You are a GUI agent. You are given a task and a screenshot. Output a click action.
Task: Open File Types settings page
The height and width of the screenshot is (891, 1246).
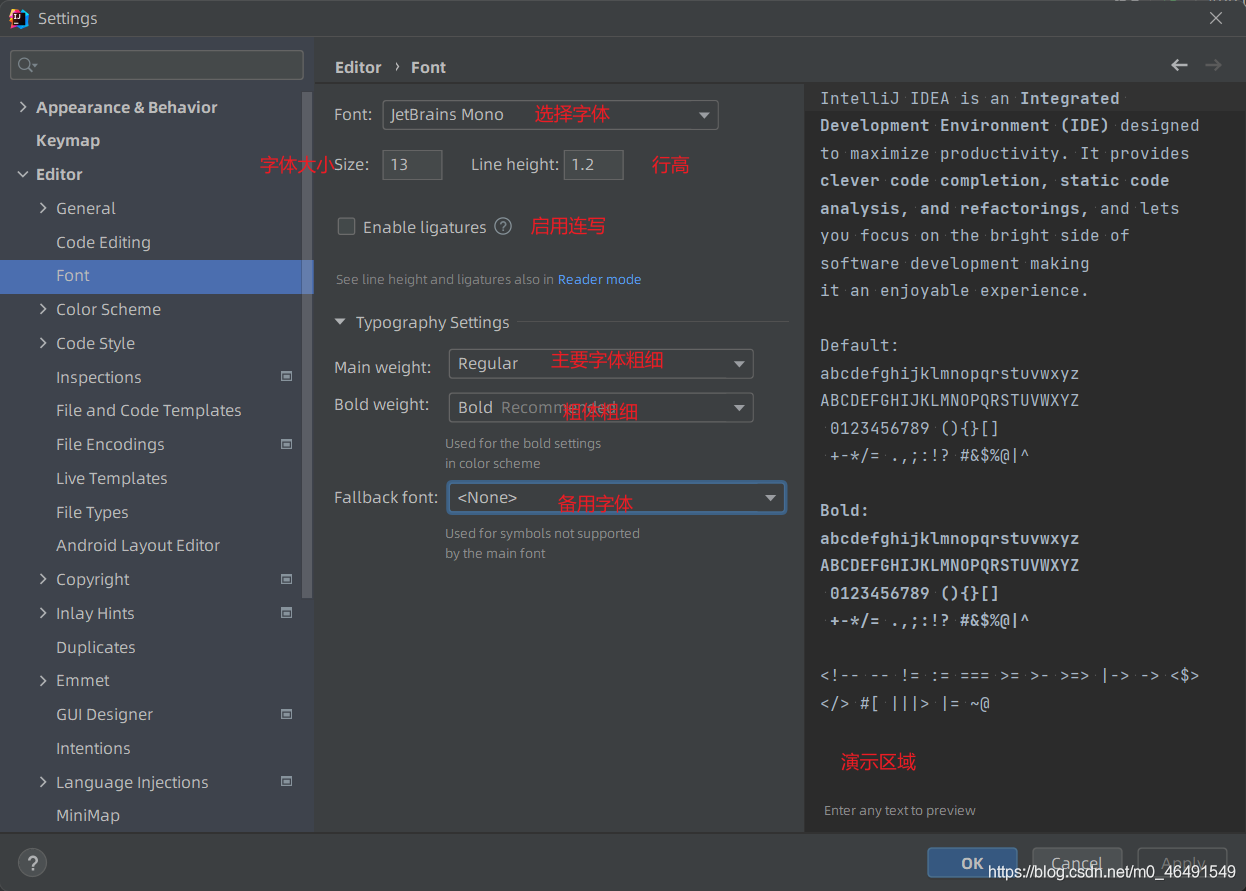click(x=92, y=512)
